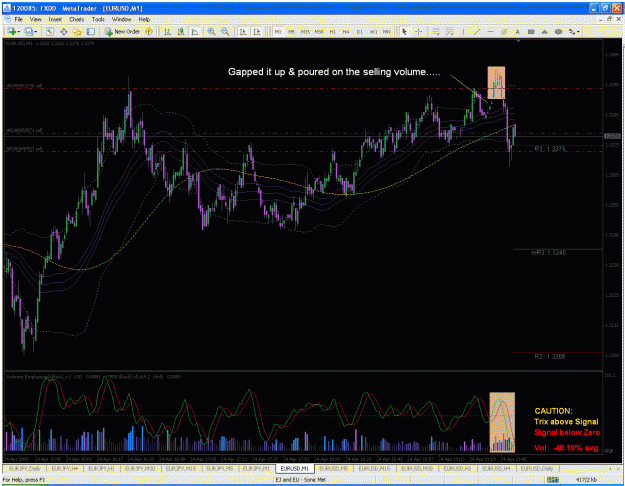Toggle the Navigator favorites star icon
The width and height of the screenshot is (625, 486).
pyautogui.click(x=77, y=31)
